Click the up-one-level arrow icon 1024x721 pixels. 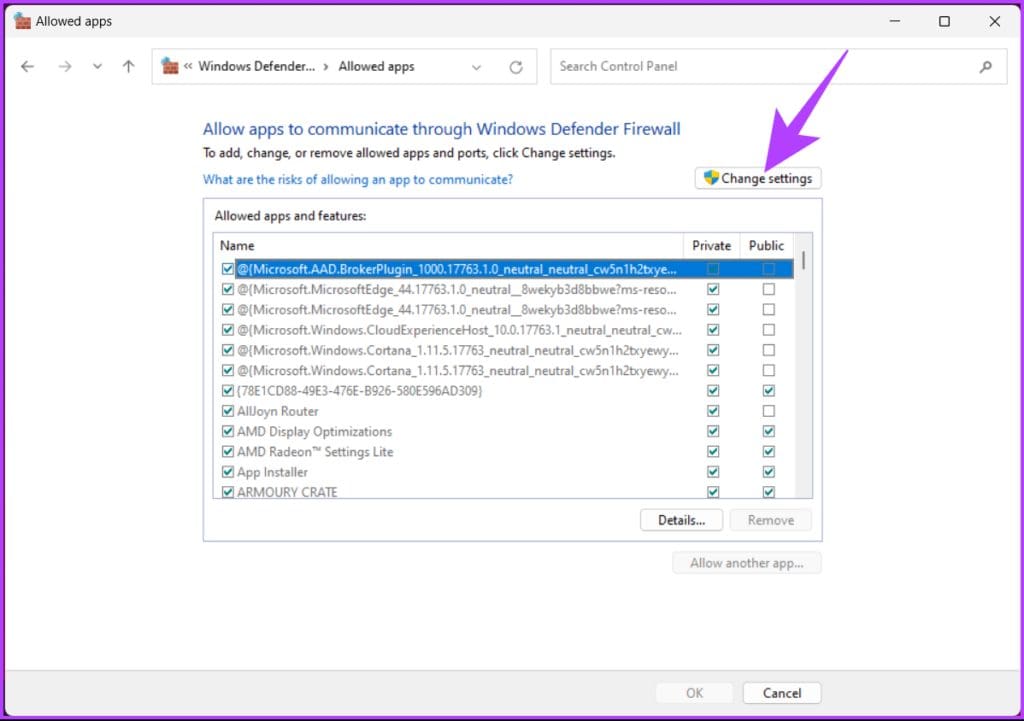click(x=128, y=66)
